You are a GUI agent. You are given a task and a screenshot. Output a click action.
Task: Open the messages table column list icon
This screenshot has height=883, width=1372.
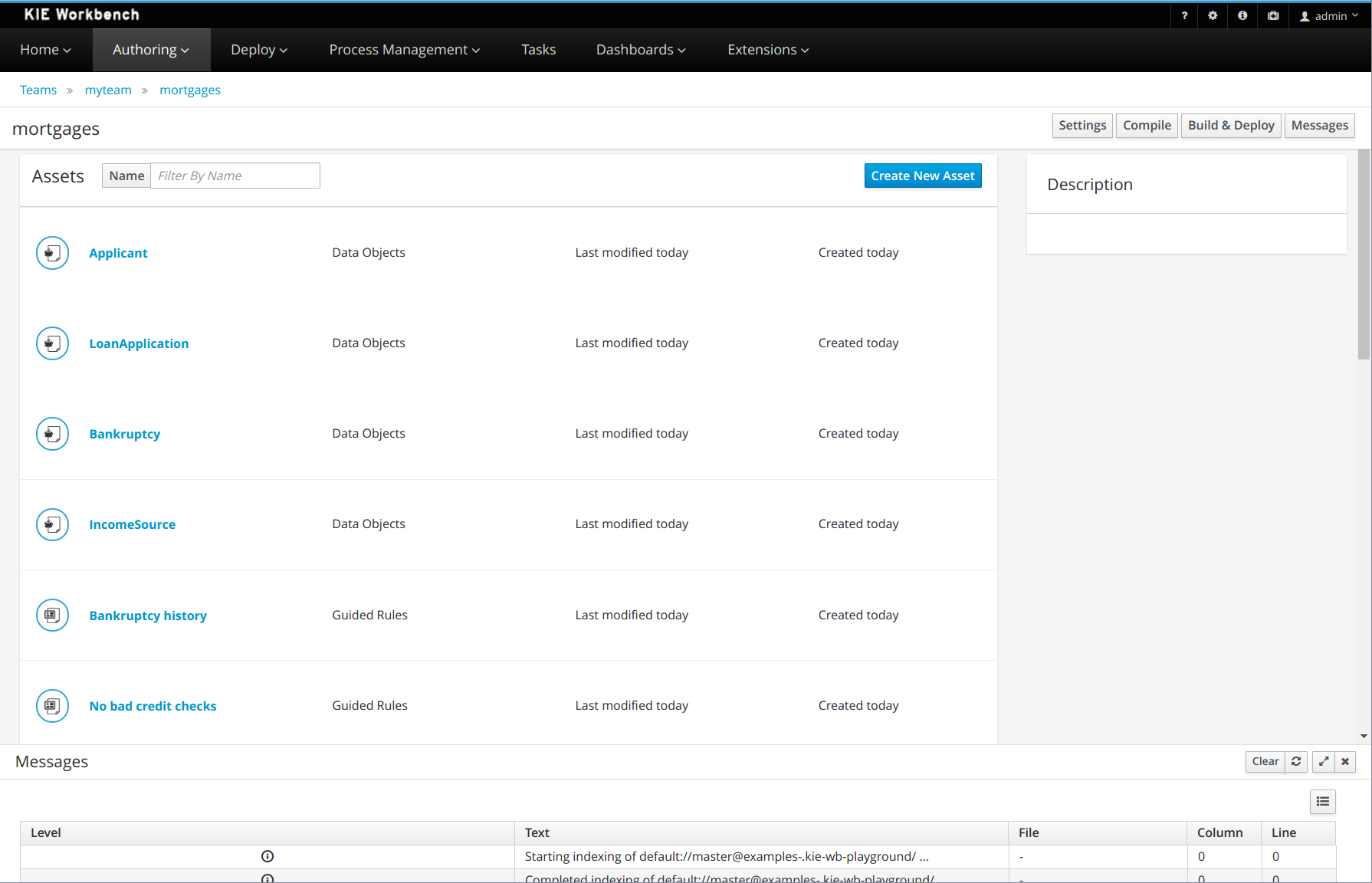click(x=1322, y=802)
